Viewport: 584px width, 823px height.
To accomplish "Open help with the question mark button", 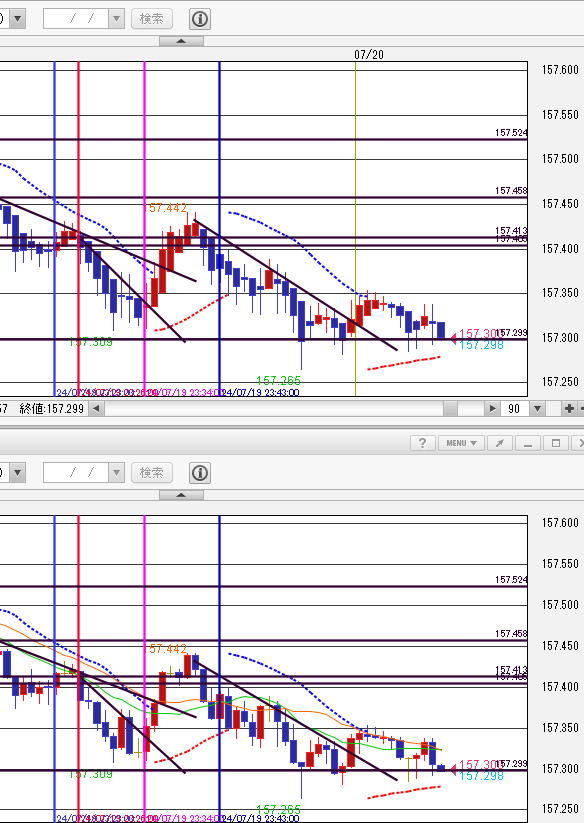I will coord(422,443).
